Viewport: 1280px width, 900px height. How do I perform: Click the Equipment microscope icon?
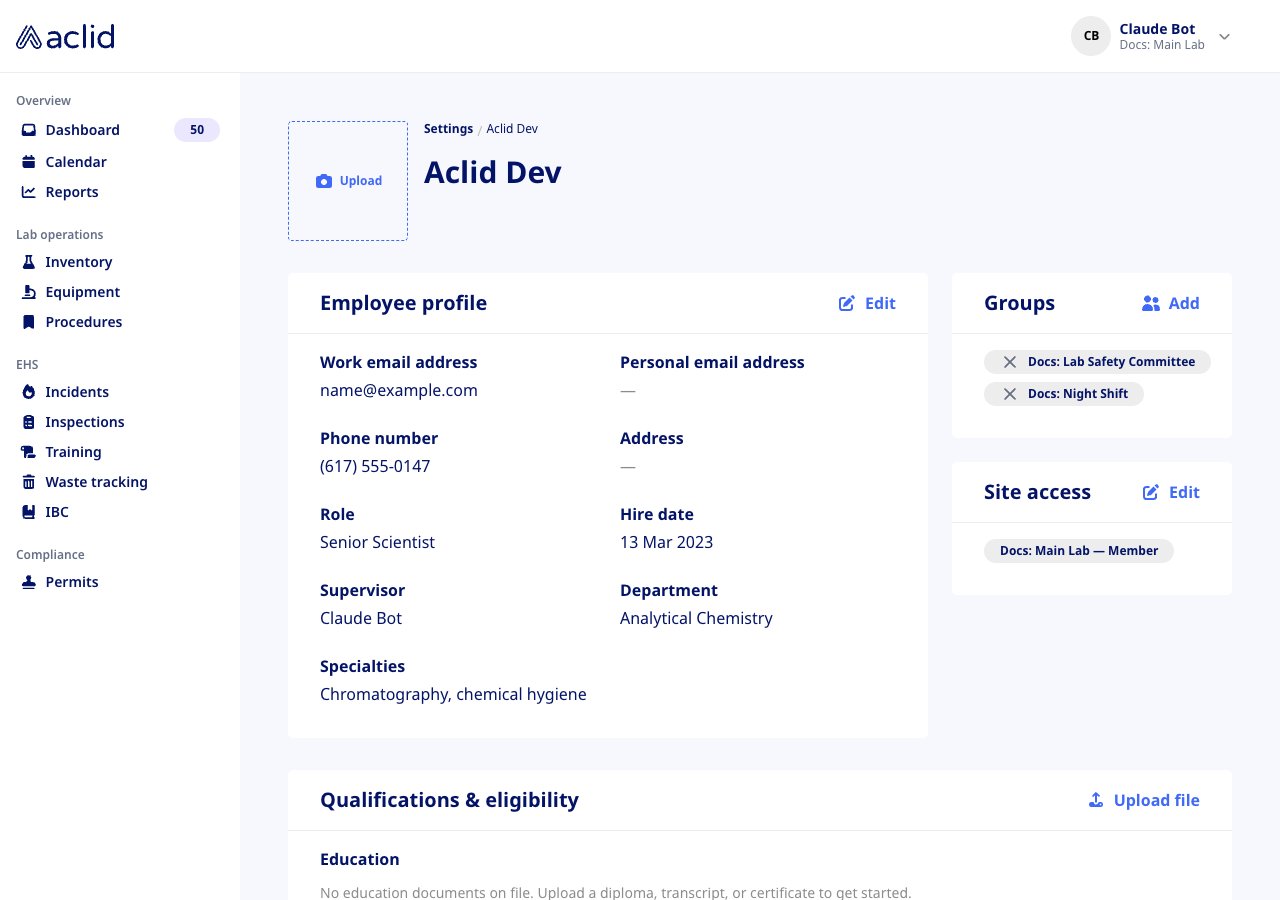(29, 292)
